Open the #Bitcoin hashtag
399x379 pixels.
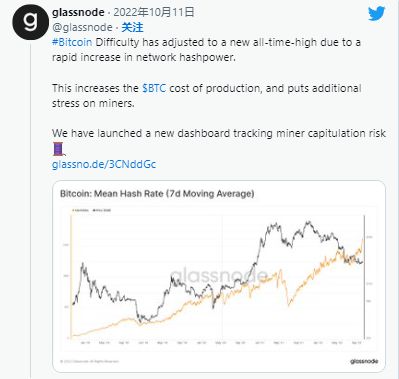(x=72, y=42)
